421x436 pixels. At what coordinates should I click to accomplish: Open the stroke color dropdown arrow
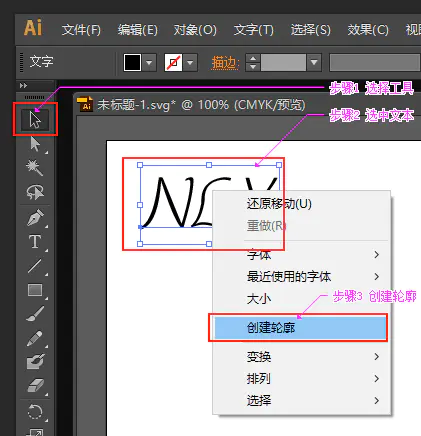pyautogui.click(x=190, y=62)
